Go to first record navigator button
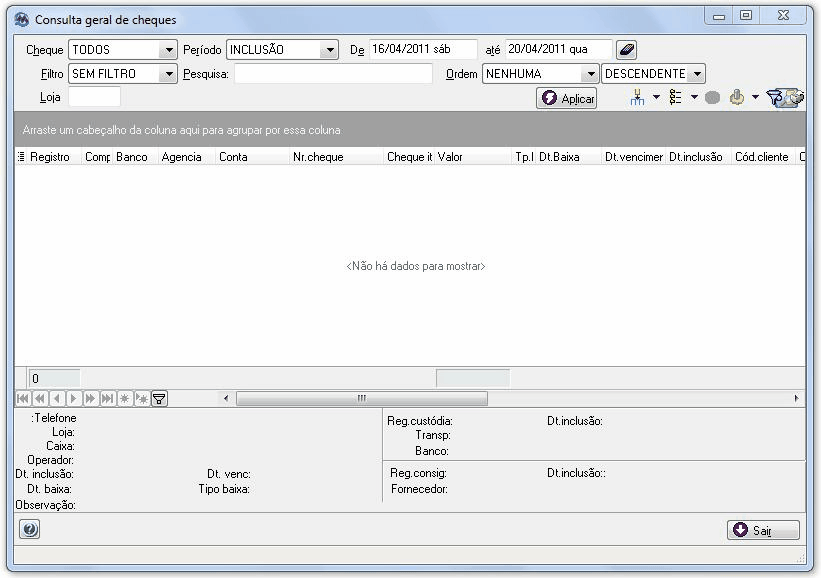Image resolution: width=821 pixels, height=578 pixels. (x=23, y=399)
